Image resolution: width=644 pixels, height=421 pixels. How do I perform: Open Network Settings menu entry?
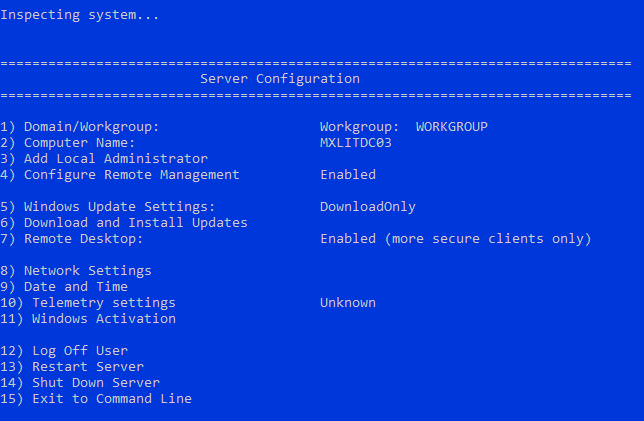tap(76, 271)
